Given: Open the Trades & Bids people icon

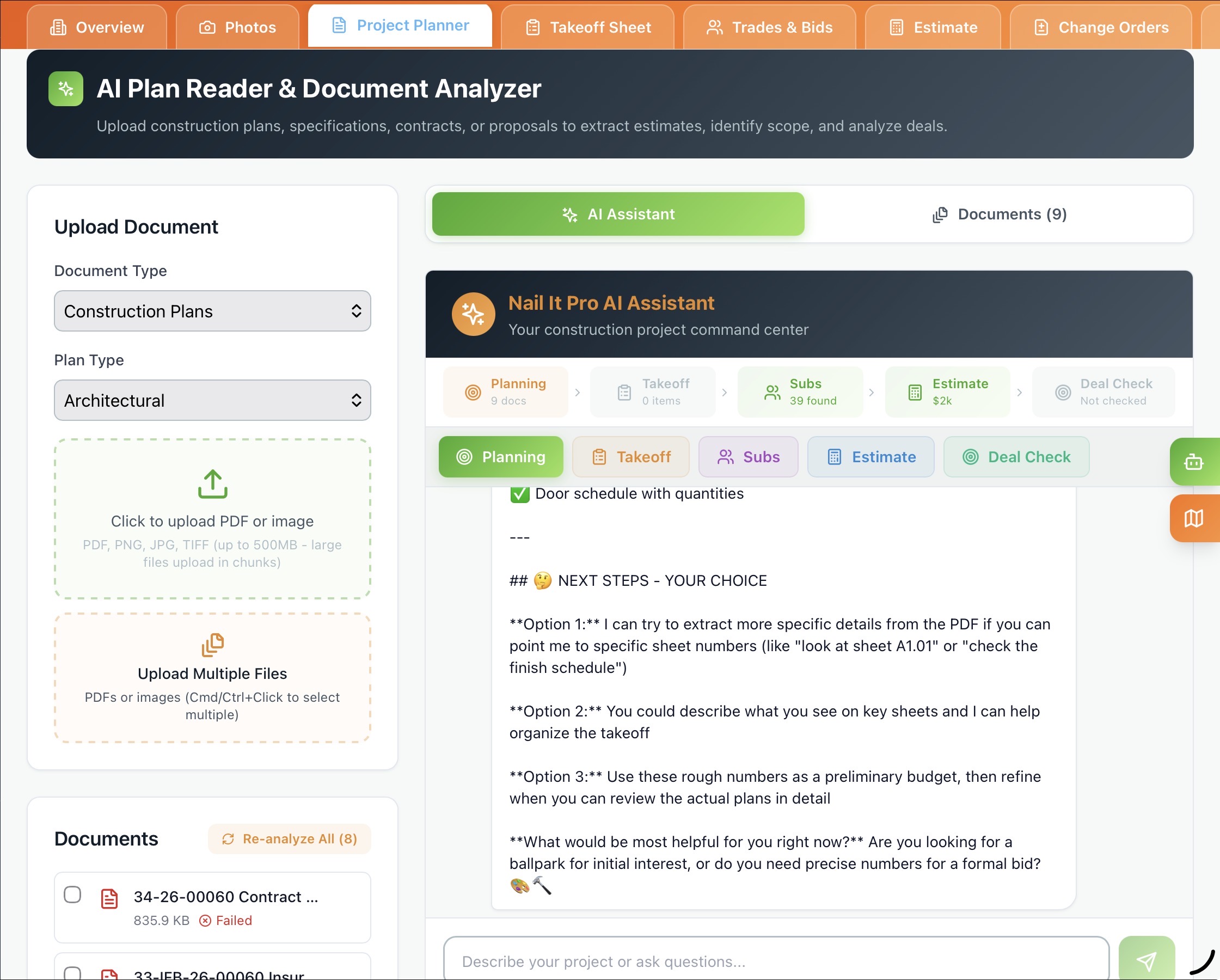Looking at the screenshot, I should (x=715, y=27).
